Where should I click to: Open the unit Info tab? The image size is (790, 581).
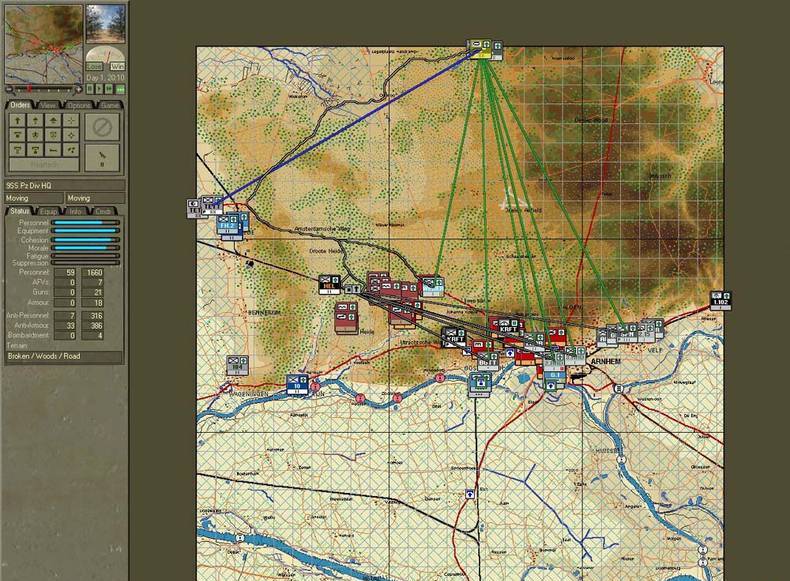pyautogui.click(x=77, y=211)
